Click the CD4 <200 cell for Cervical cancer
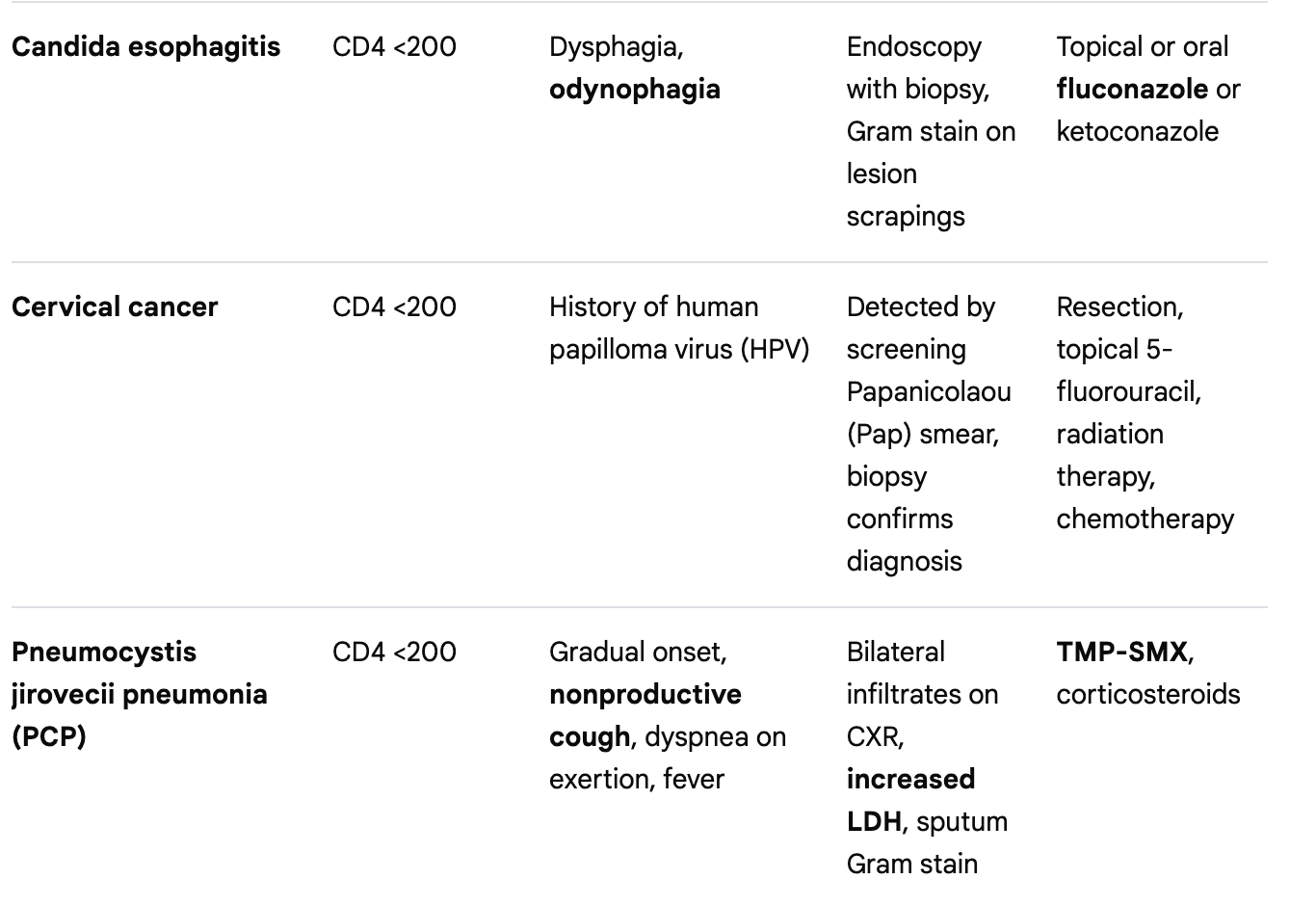The width and height of the screenshot is (1316, 906). tap(394, 307)
